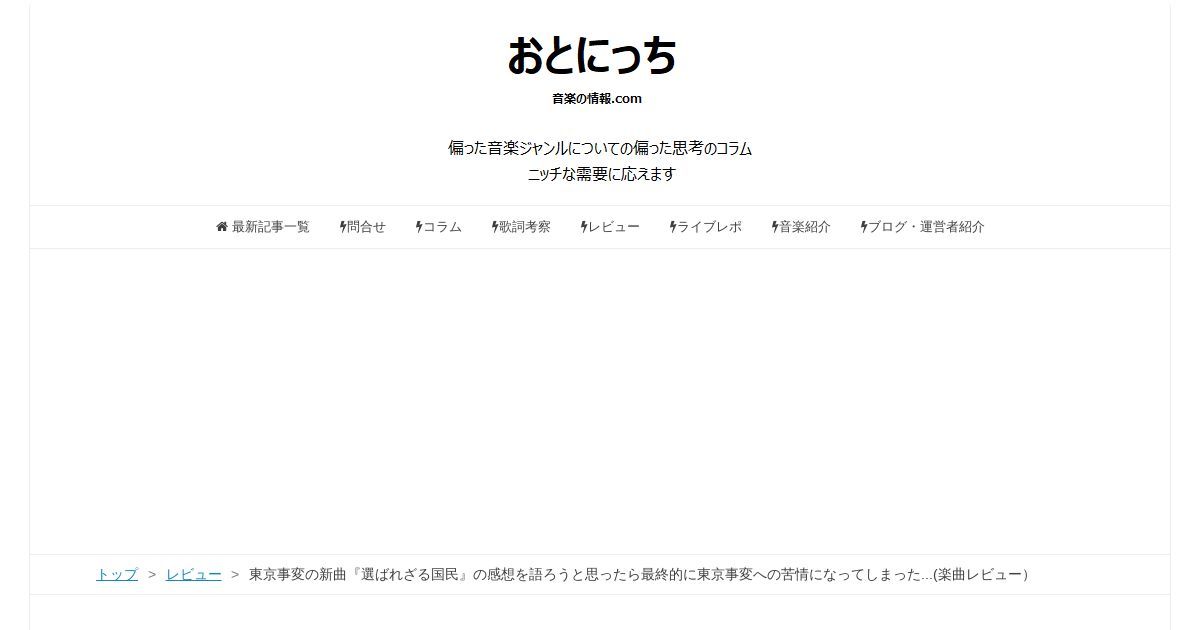1200x630 pixels.
Task: Open the レビュー menu item in navigation
Action: coord(610,227)
